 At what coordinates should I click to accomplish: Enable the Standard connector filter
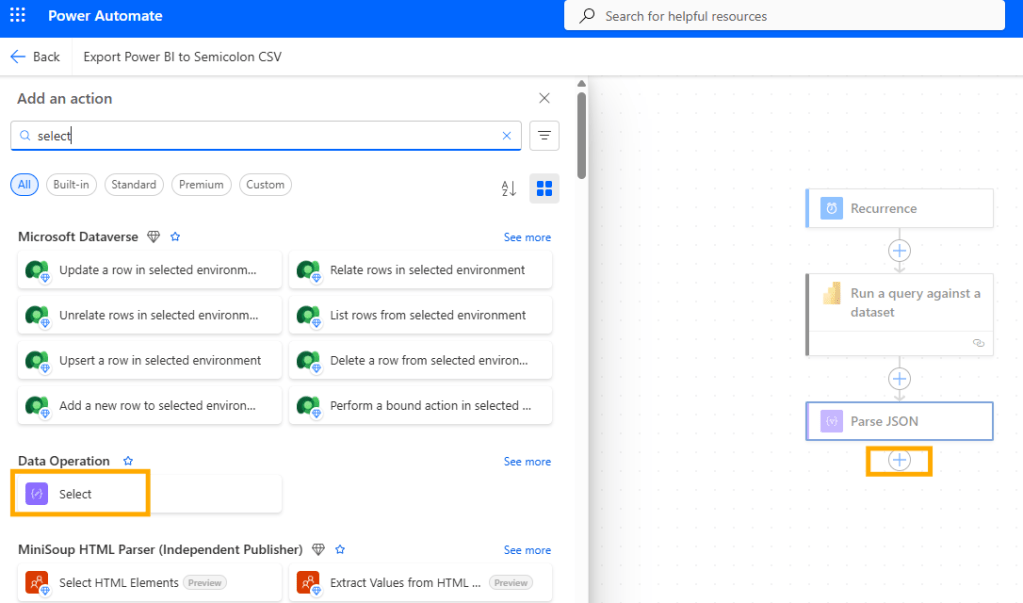point(134,185)
